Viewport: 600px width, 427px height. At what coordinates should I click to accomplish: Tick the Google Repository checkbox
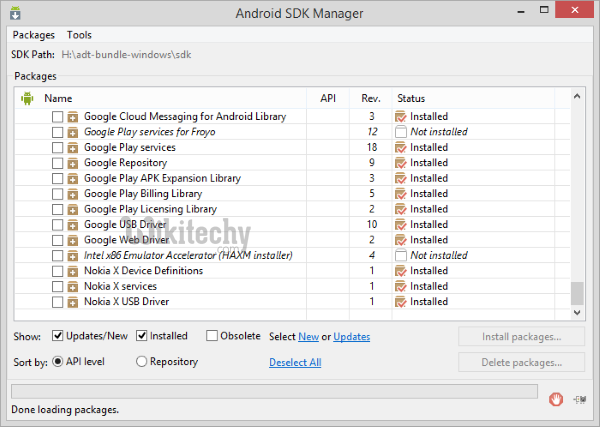(x=57, y=163)
